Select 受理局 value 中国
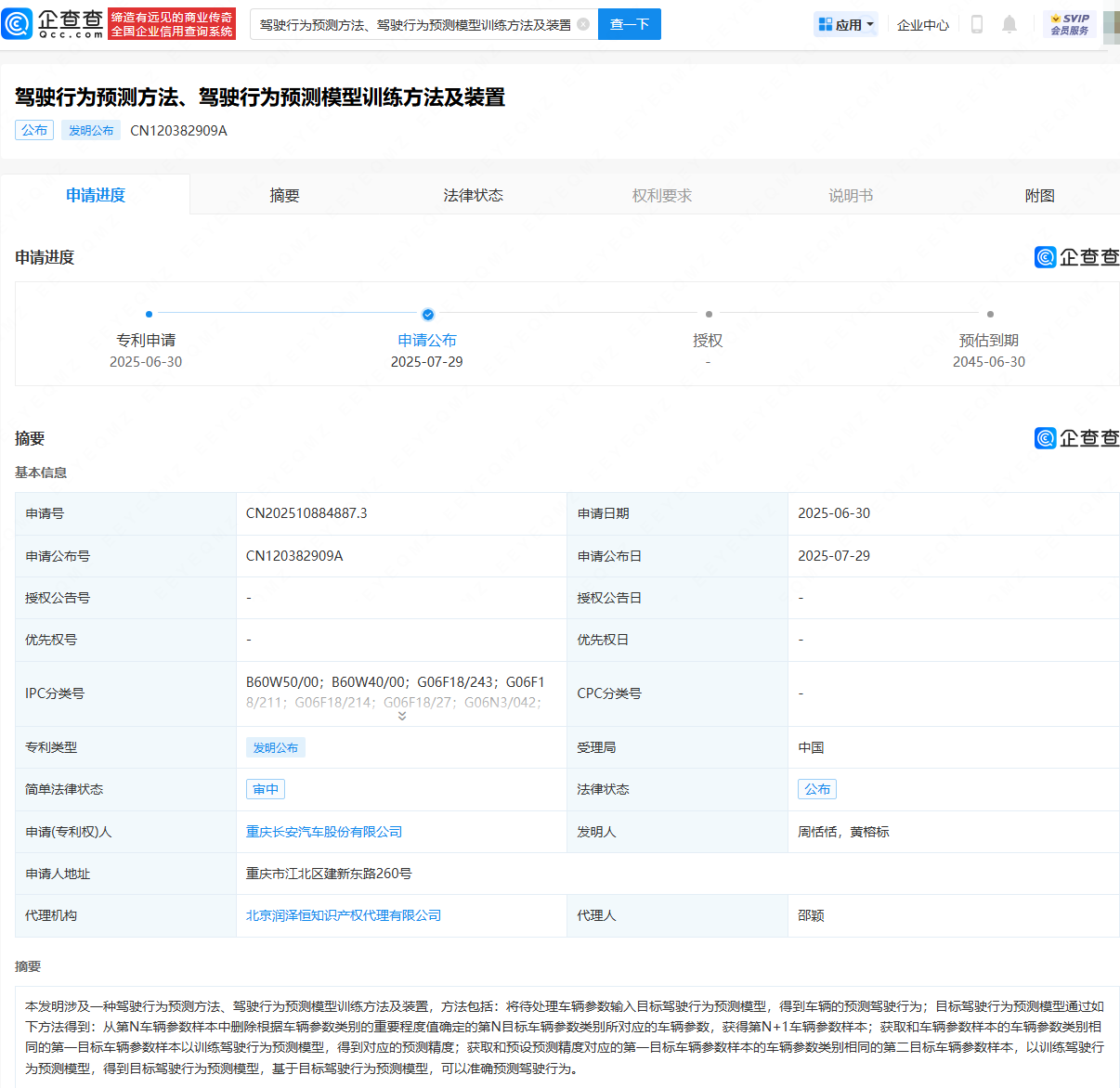 [811, 747]
